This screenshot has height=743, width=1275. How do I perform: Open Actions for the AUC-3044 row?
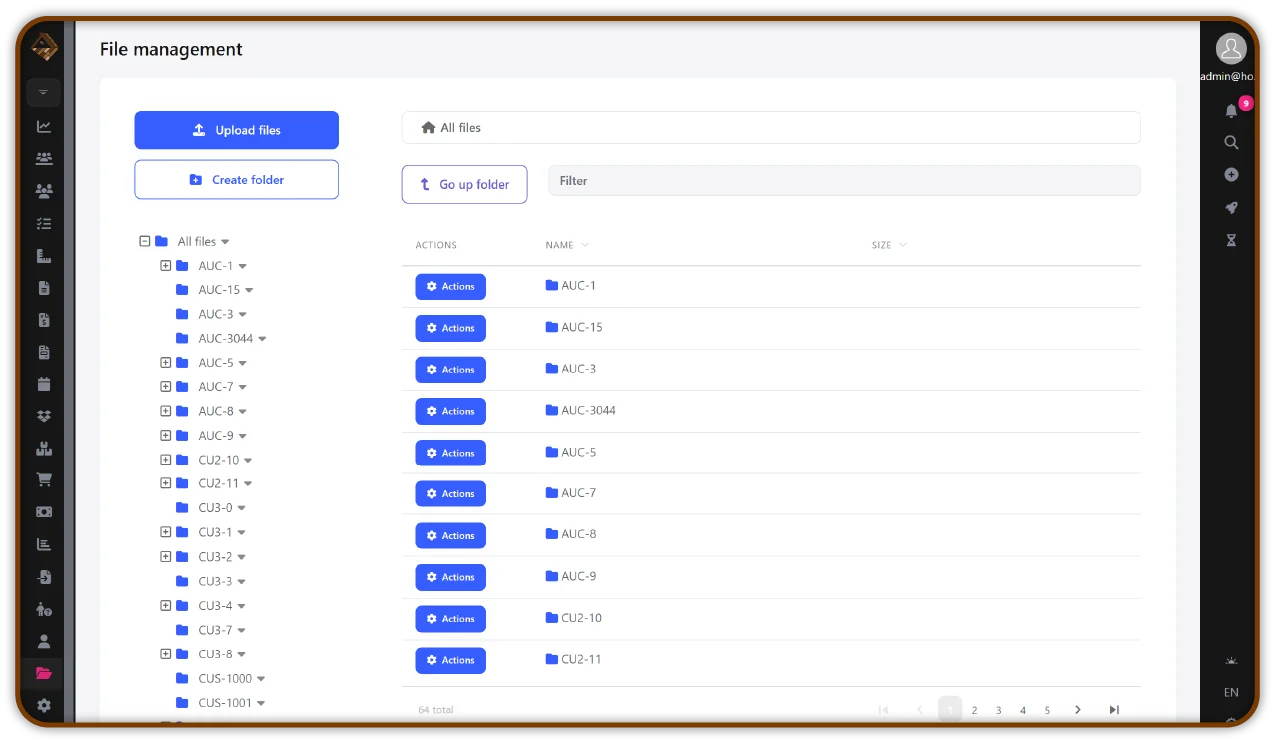[x=451, y=411]
